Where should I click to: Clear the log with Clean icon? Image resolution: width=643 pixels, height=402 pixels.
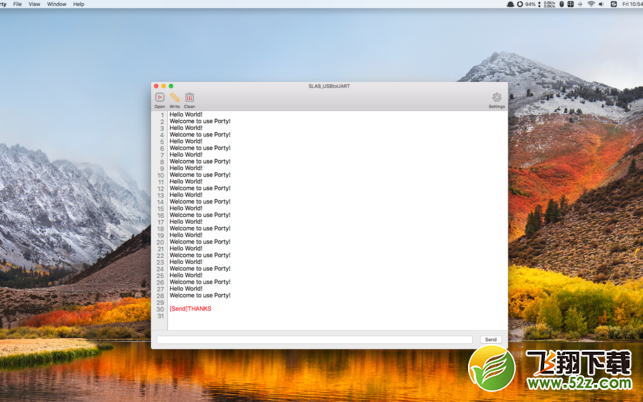189,98
